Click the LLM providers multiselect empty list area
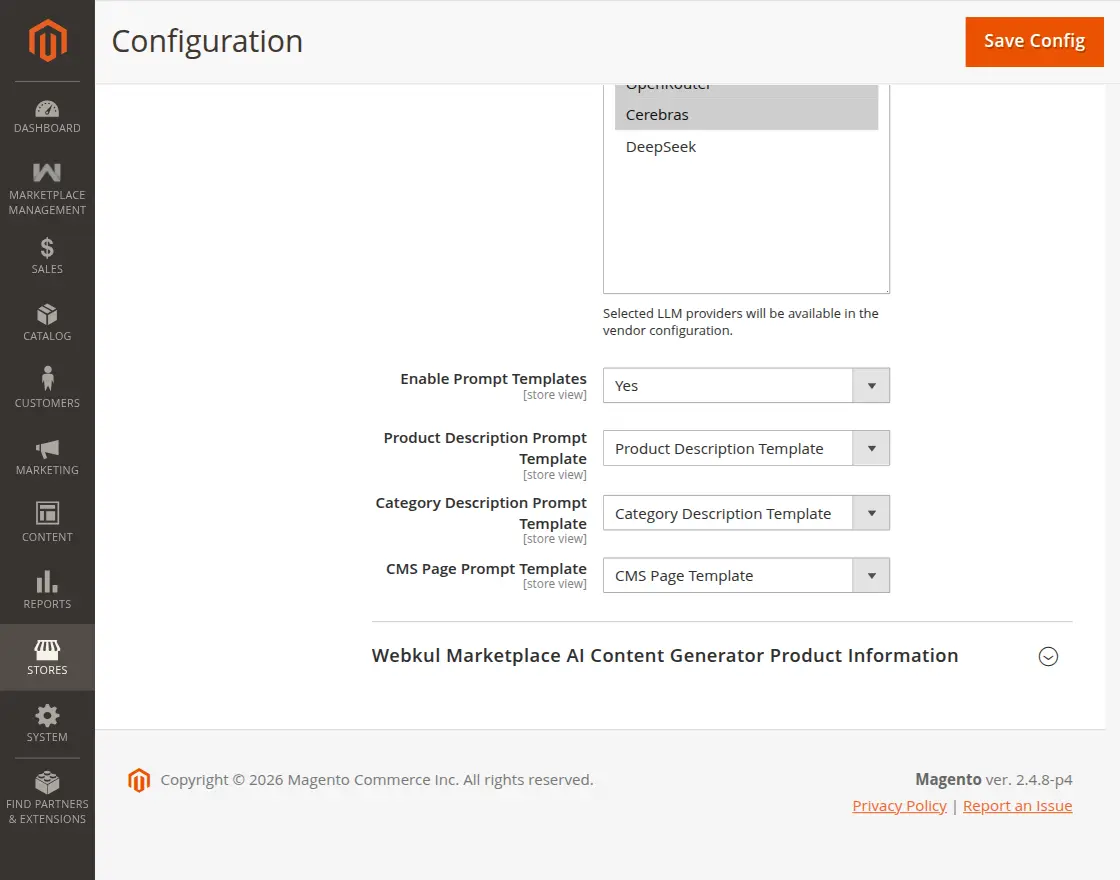The height and width of the screenshot is (880, 1120). 746,227
